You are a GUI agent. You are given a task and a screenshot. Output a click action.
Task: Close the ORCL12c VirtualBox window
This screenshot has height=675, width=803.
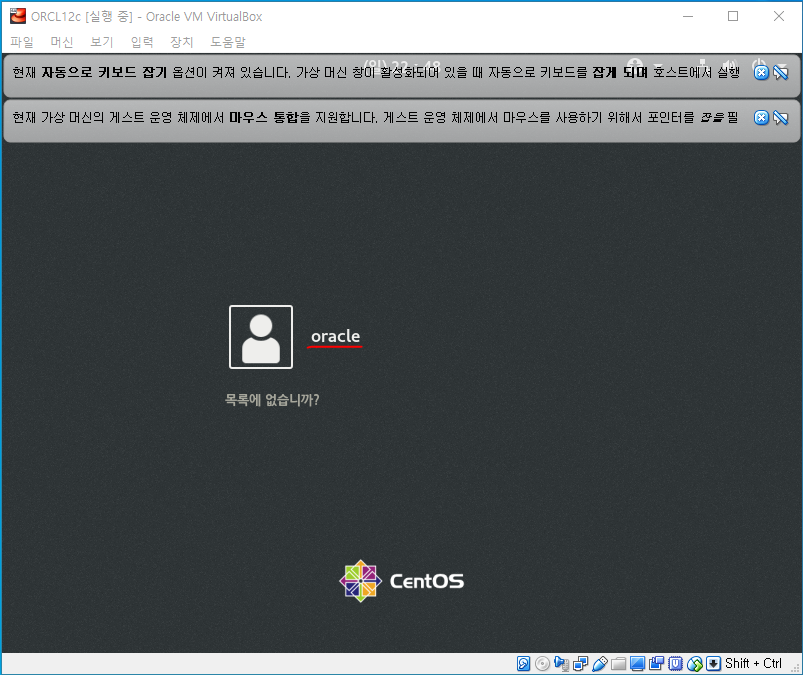(x=778, y=16)
